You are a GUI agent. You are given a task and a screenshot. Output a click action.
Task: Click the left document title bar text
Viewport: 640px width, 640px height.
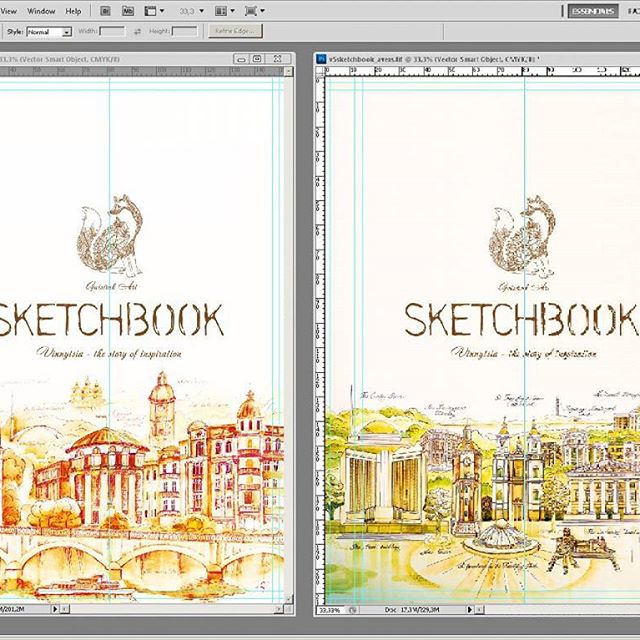[x=60, y=59]
